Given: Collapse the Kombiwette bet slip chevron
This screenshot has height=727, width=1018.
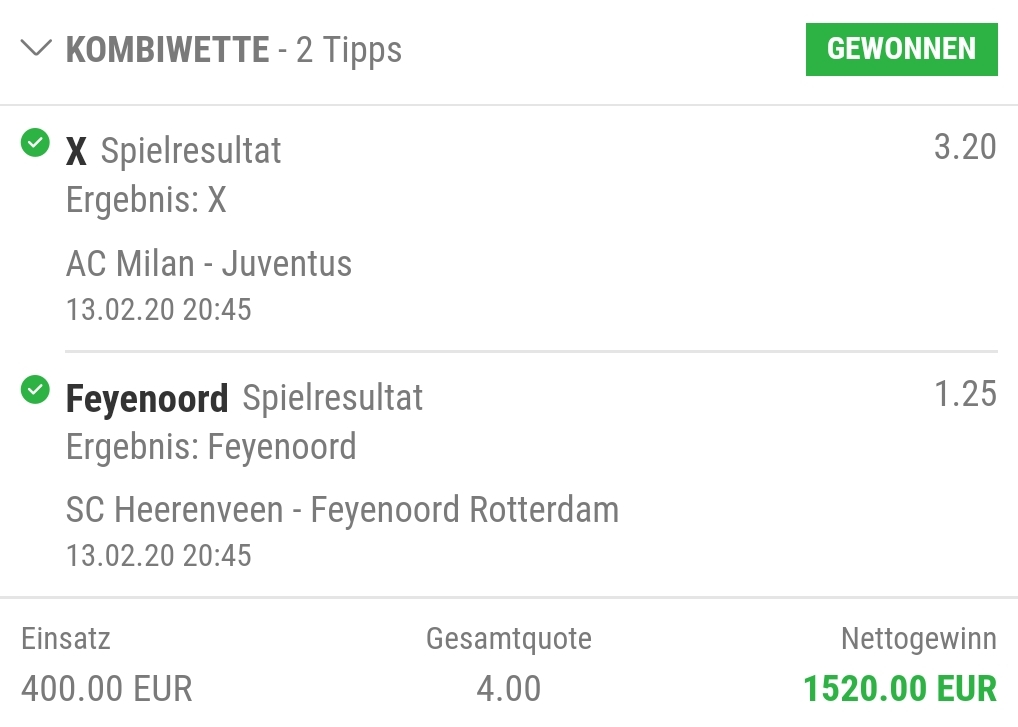Looking at the screenshot, I should click(x=36, y=49).
